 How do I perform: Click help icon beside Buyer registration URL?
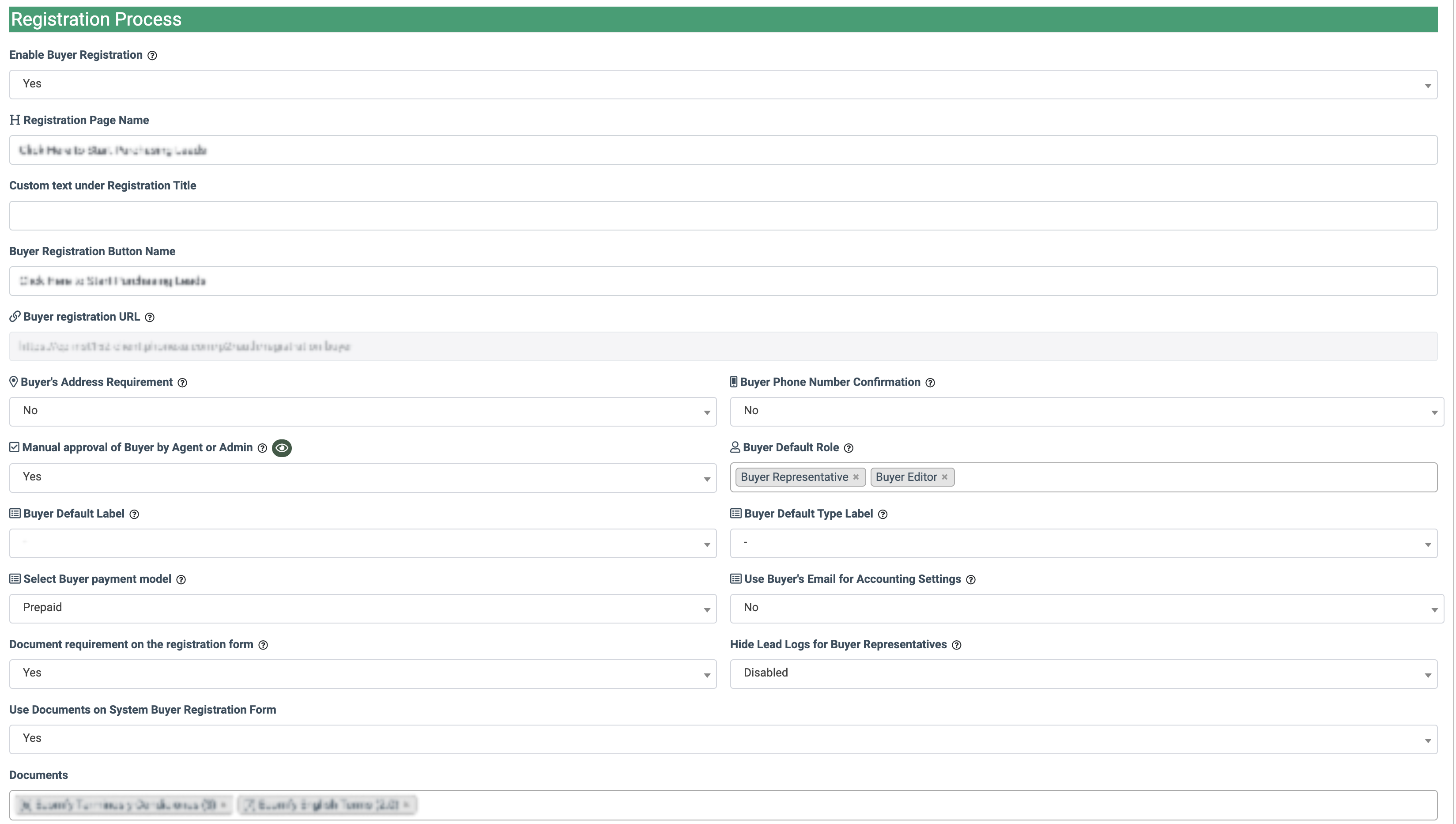coord(149,318)
